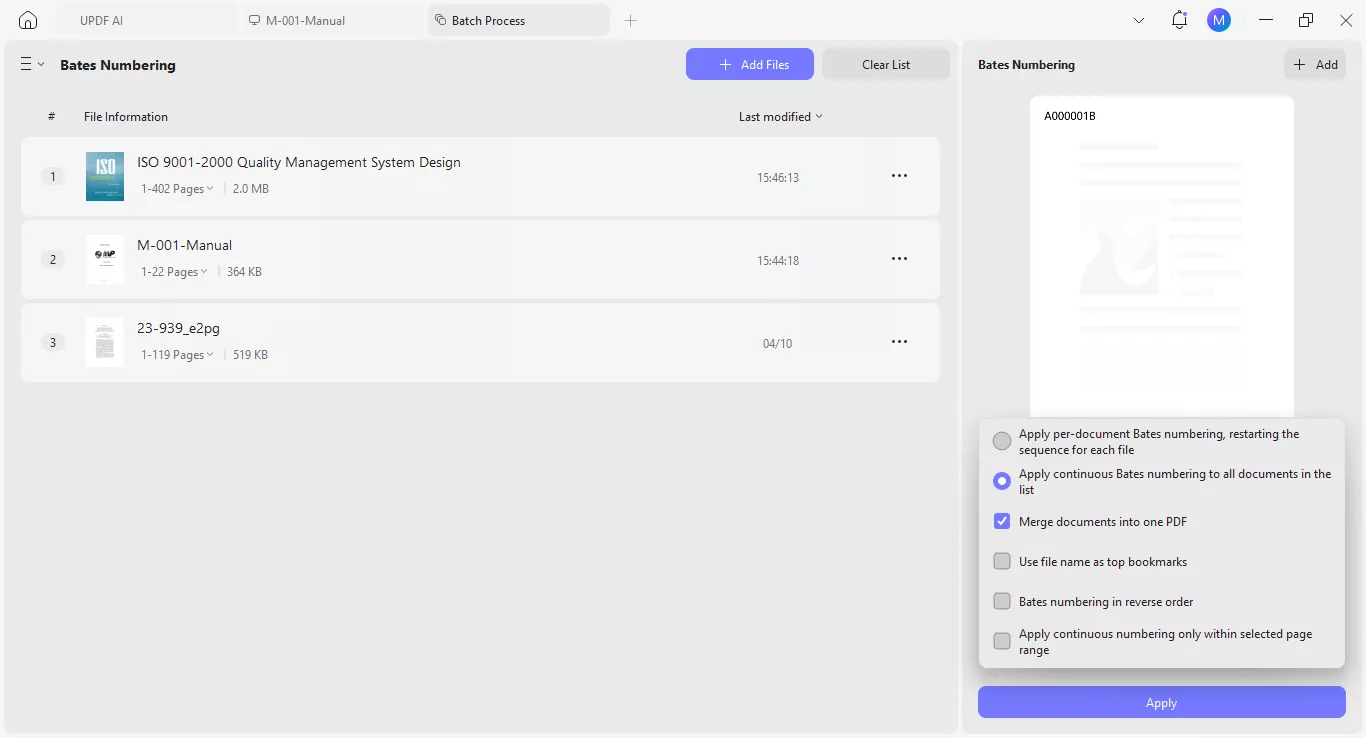Click the Add Files button
This screenshot has width=1366, height=738.
(750, 64)
